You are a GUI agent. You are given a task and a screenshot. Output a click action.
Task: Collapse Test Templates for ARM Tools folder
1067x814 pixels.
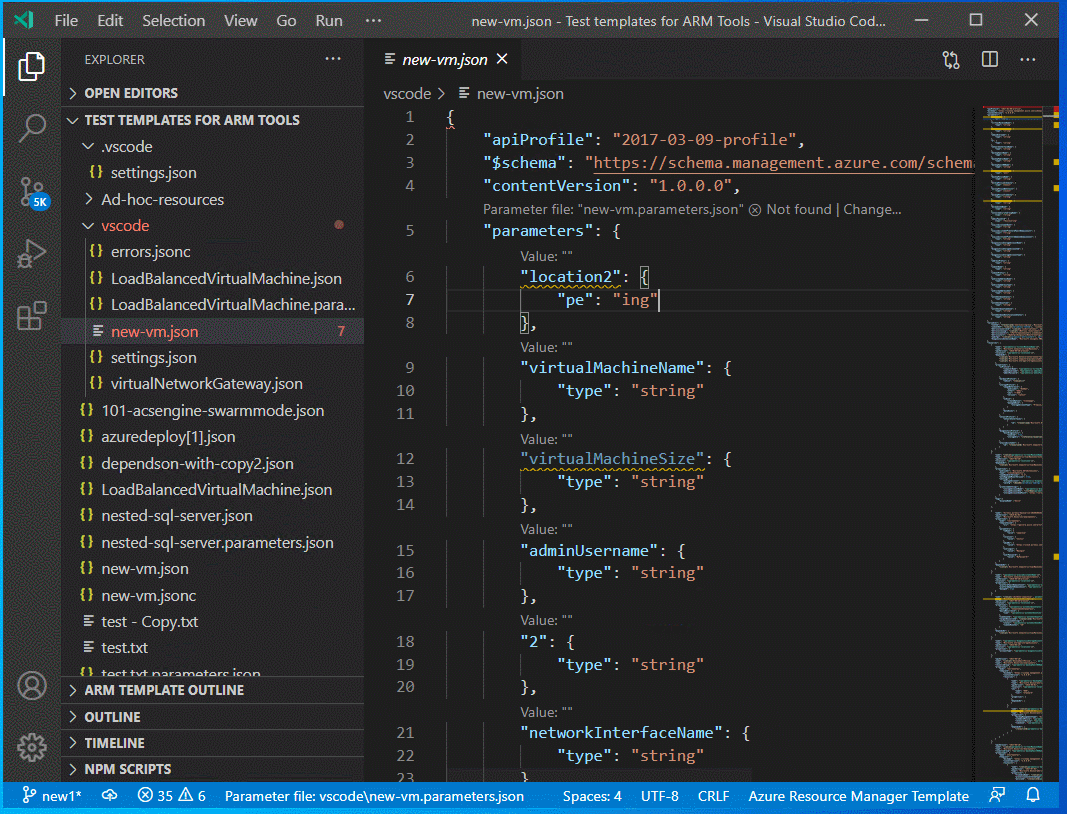[212, 120]
